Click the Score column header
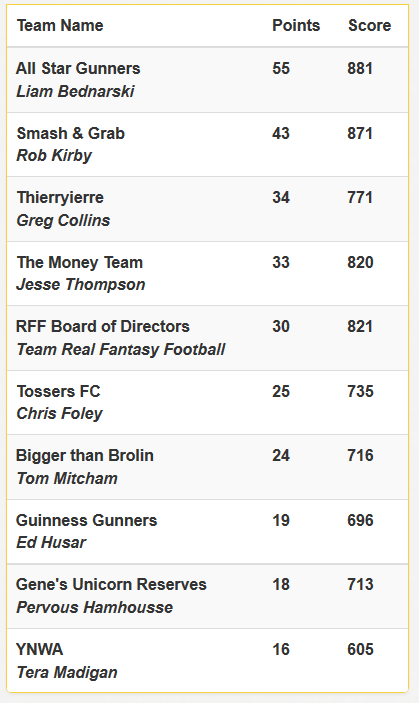419x703 pixels. tap(370, 26)
